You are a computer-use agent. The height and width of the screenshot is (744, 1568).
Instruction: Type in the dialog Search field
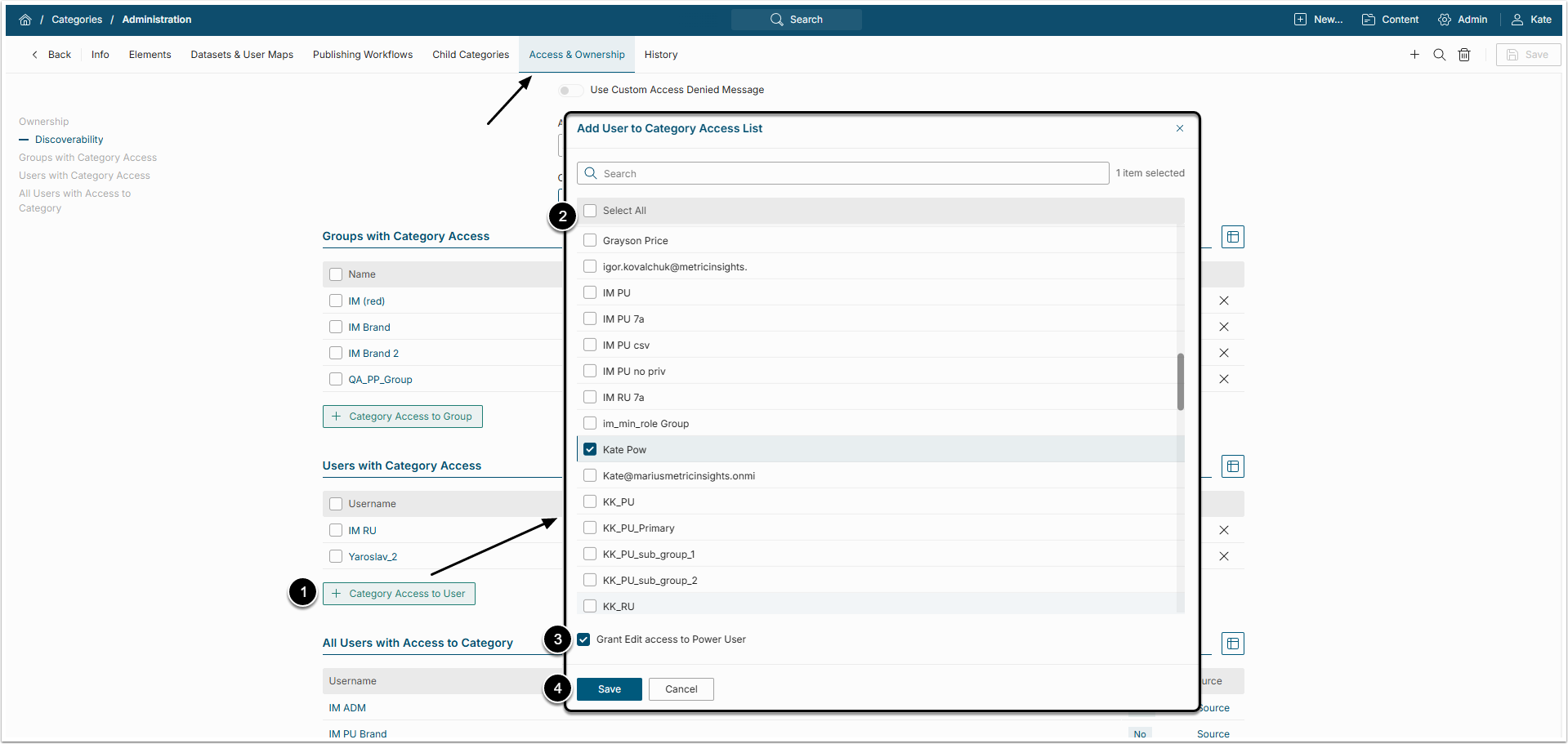click(850, 173)
